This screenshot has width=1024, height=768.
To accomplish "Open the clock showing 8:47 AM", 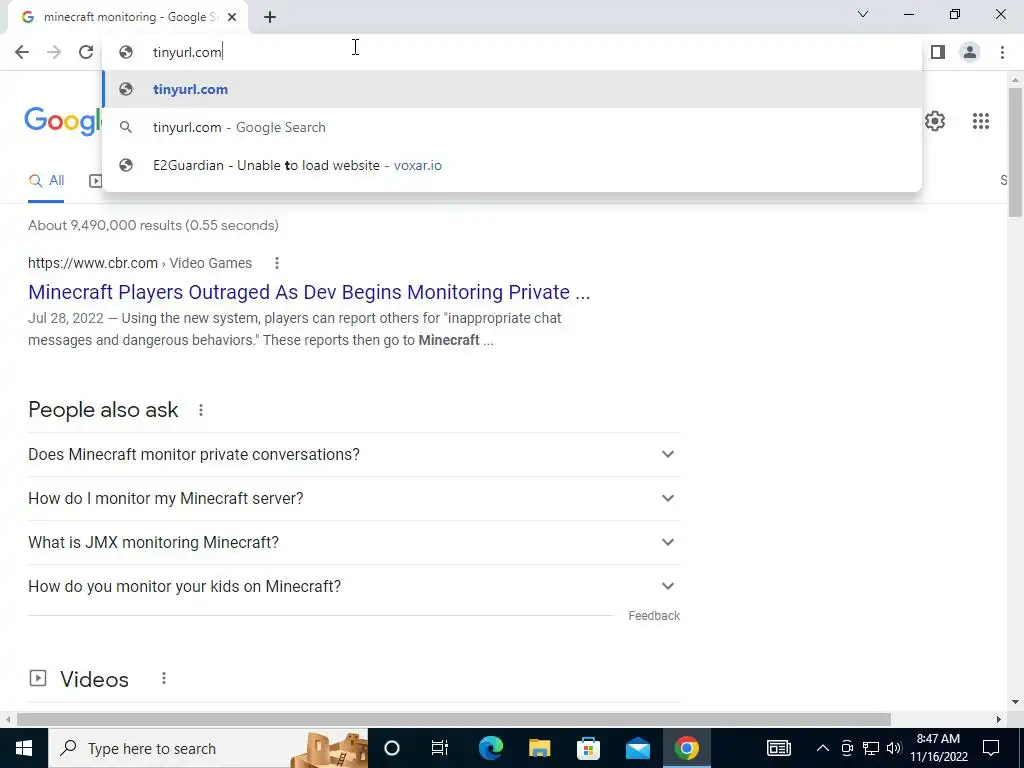I will pos(938,748).
